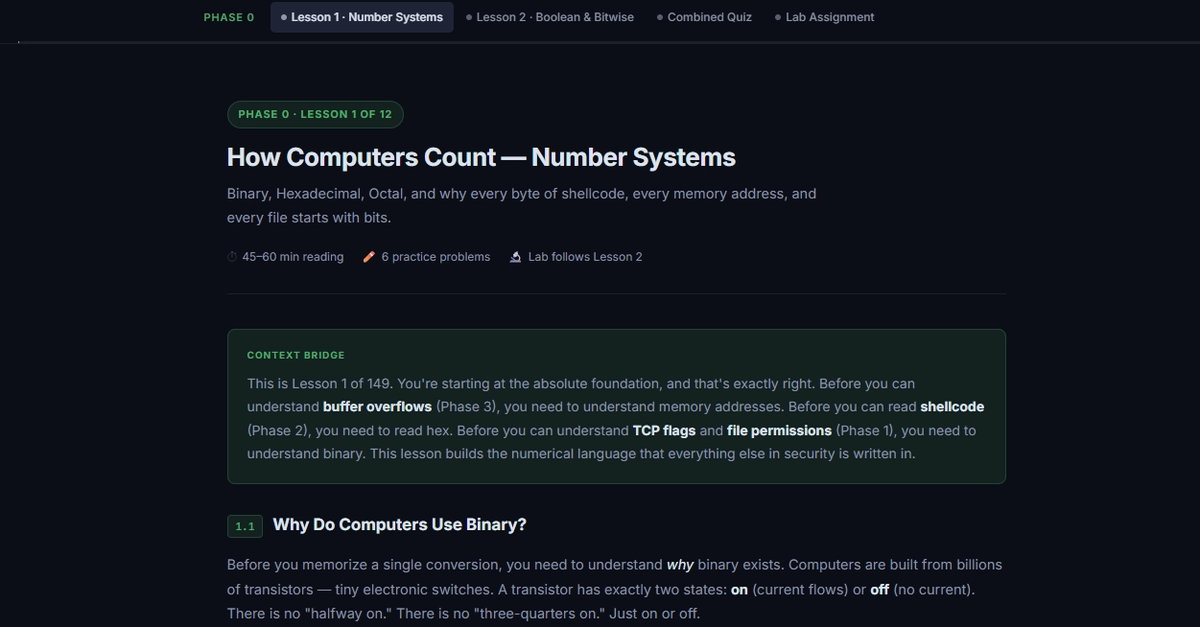Click the '6 practice problems' text
Image resolution: width=1200 pixels, height=627 pixels.
click(436, 257)
